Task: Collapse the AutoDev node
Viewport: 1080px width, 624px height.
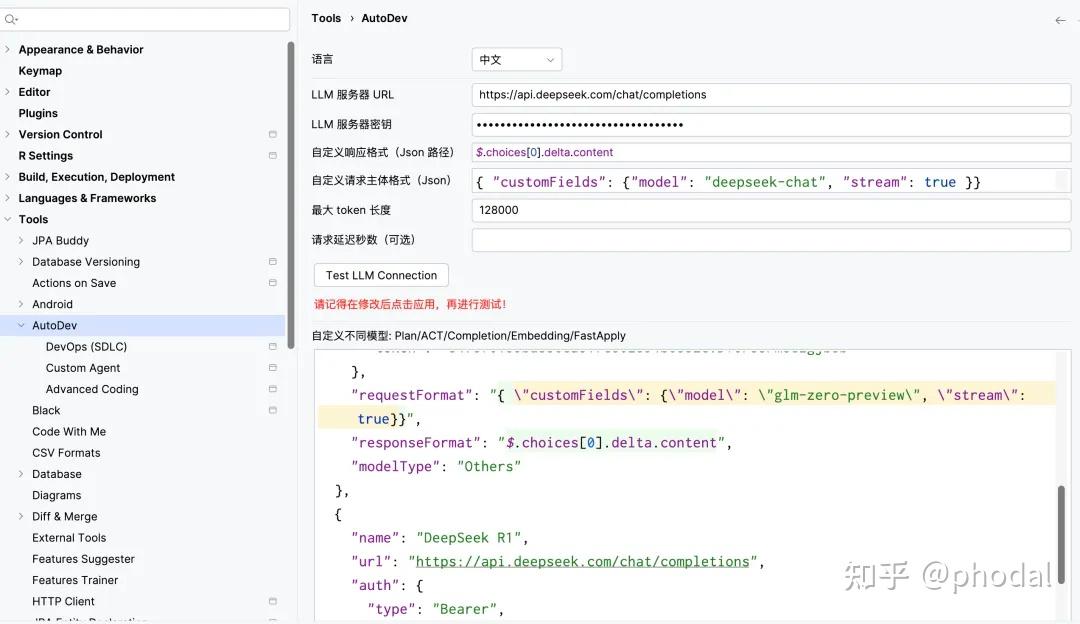Action: point(20,325)
